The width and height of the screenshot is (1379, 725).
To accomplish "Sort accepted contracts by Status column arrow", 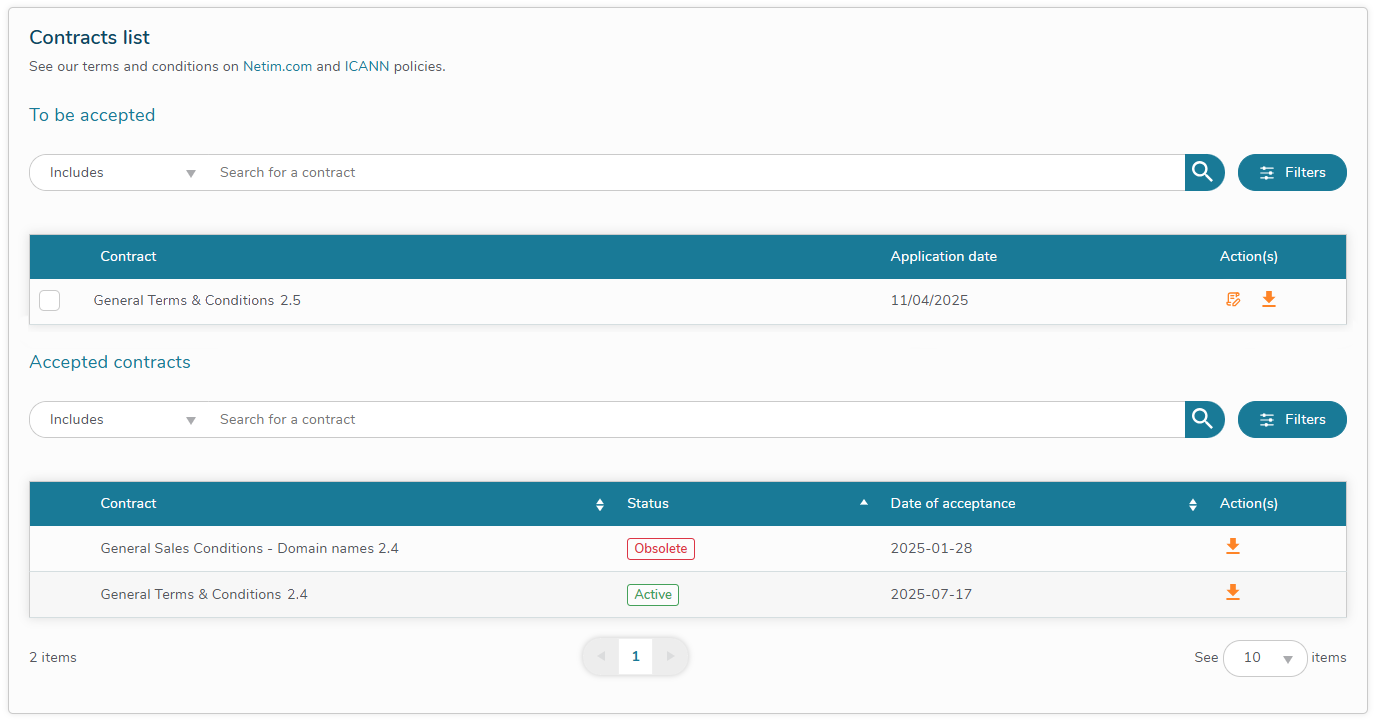I will [864, 503].
